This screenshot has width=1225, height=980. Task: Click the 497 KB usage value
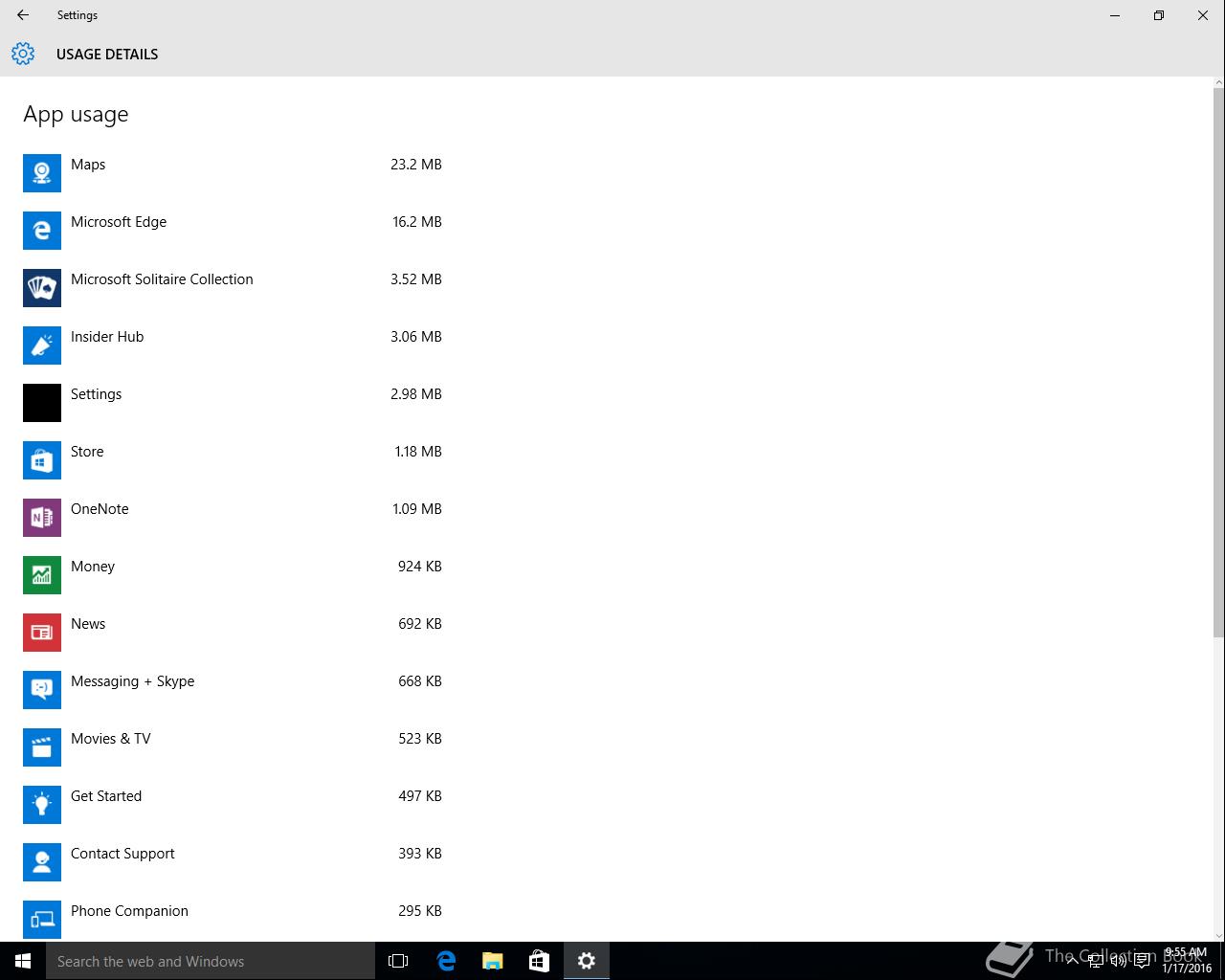pos(420,796)
